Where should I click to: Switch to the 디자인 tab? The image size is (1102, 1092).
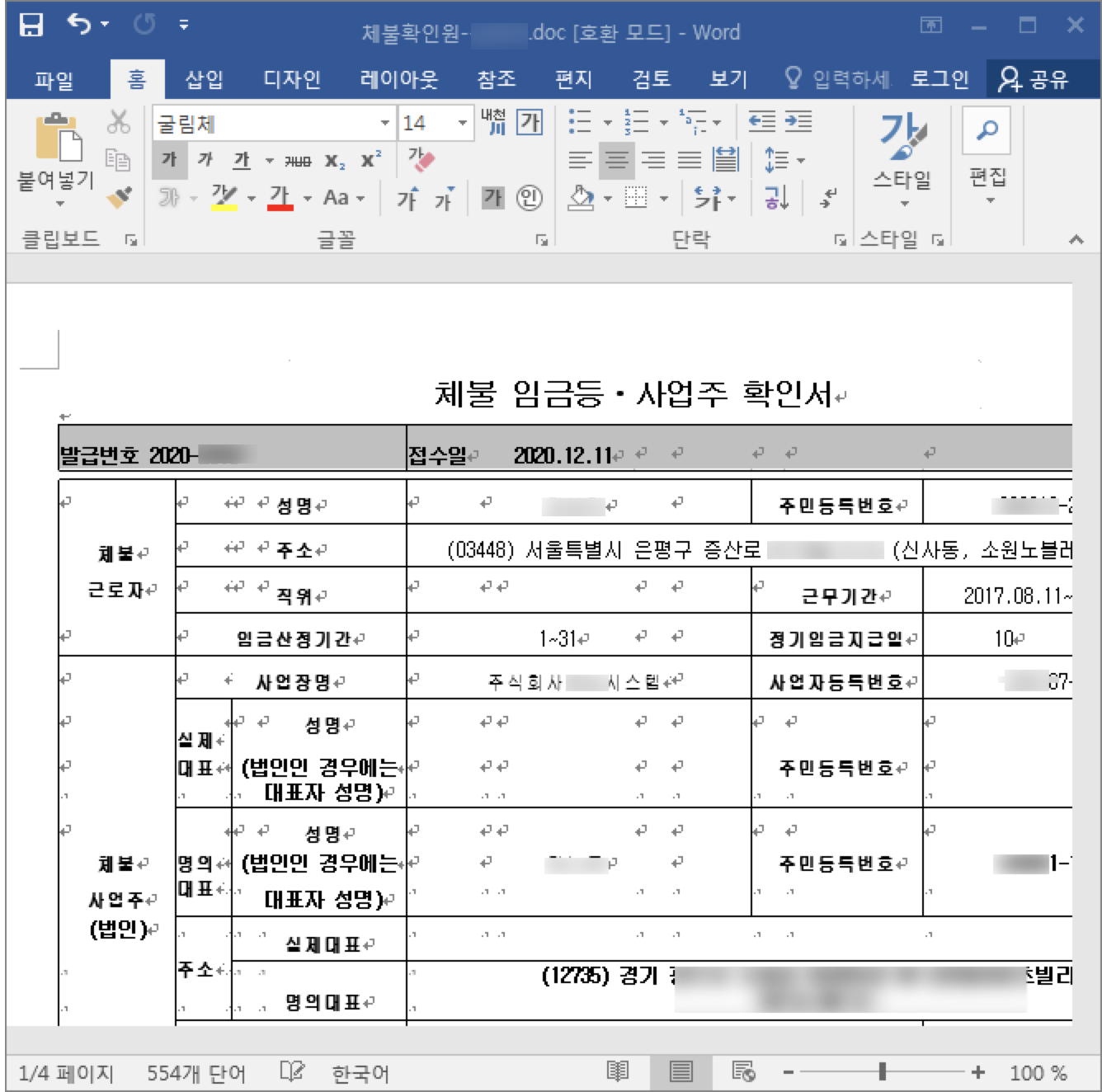[x=292, y=79]
